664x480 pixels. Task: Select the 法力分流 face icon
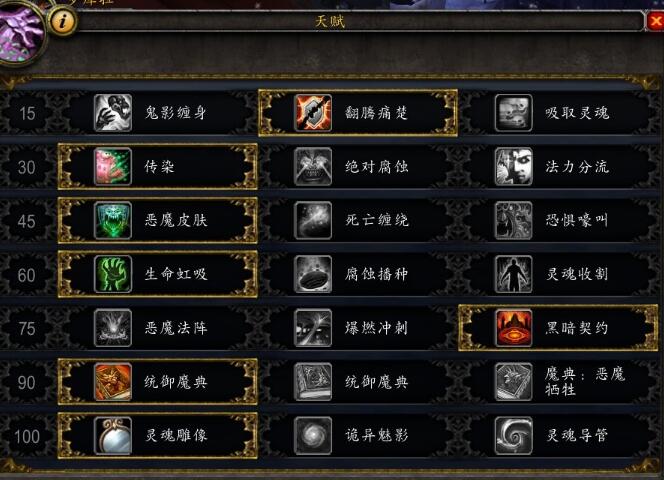point(513,166)
